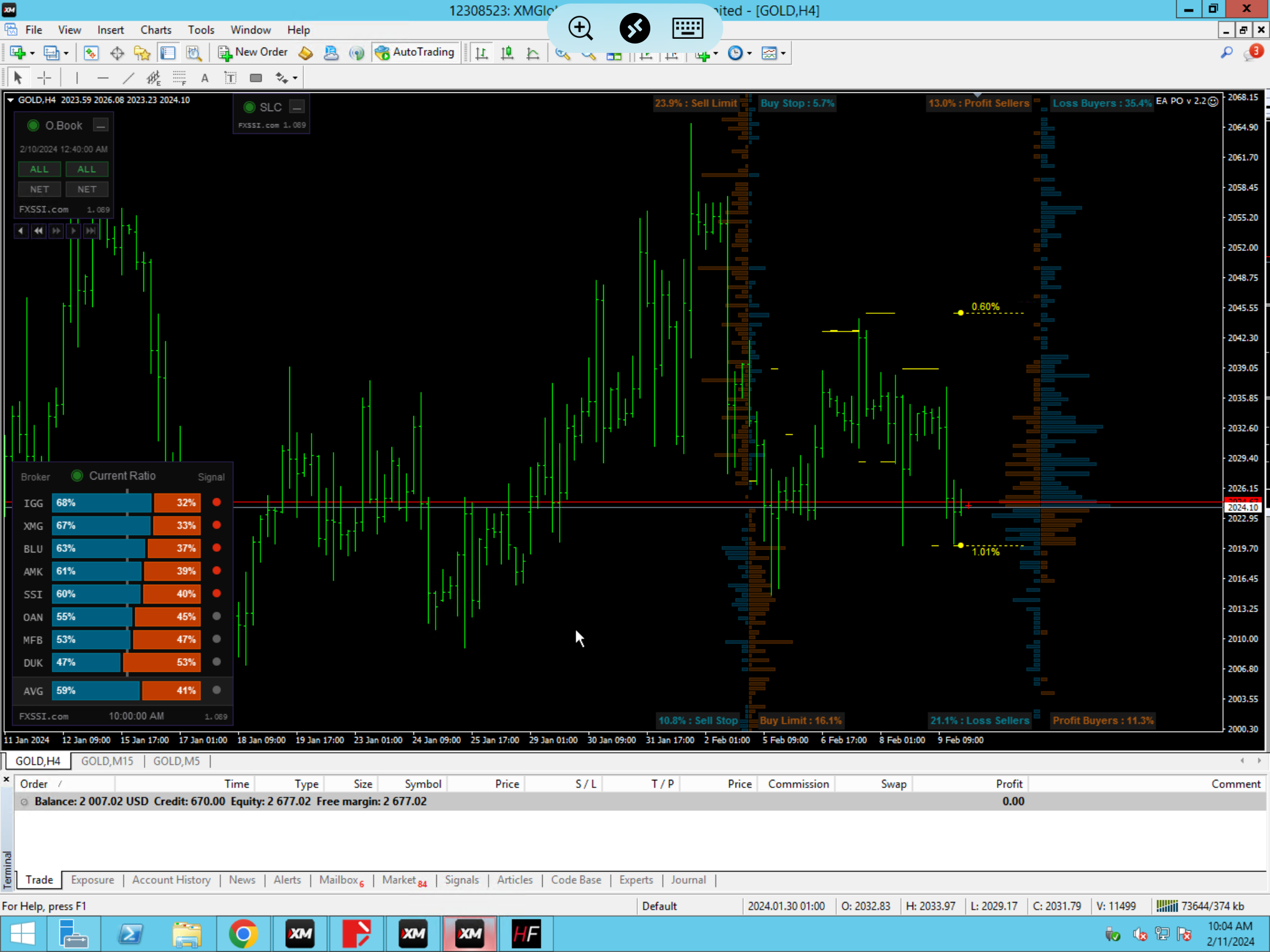Viewport: 1270px width, 952px height.
Task: Click the left ALL button in O.Book
Action: (39, 169)
